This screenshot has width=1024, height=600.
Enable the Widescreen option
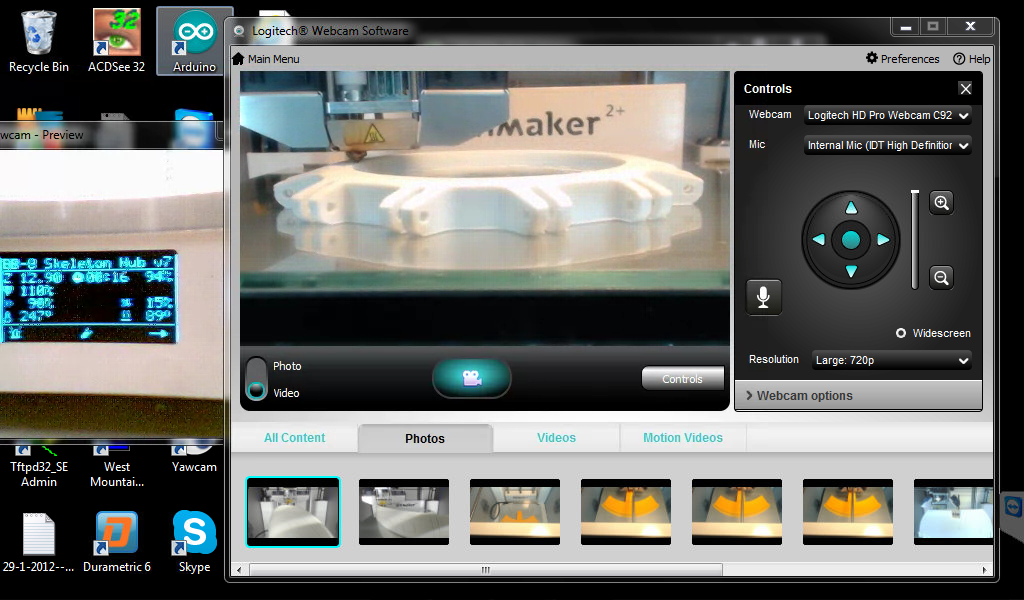(x=901, y=333)
